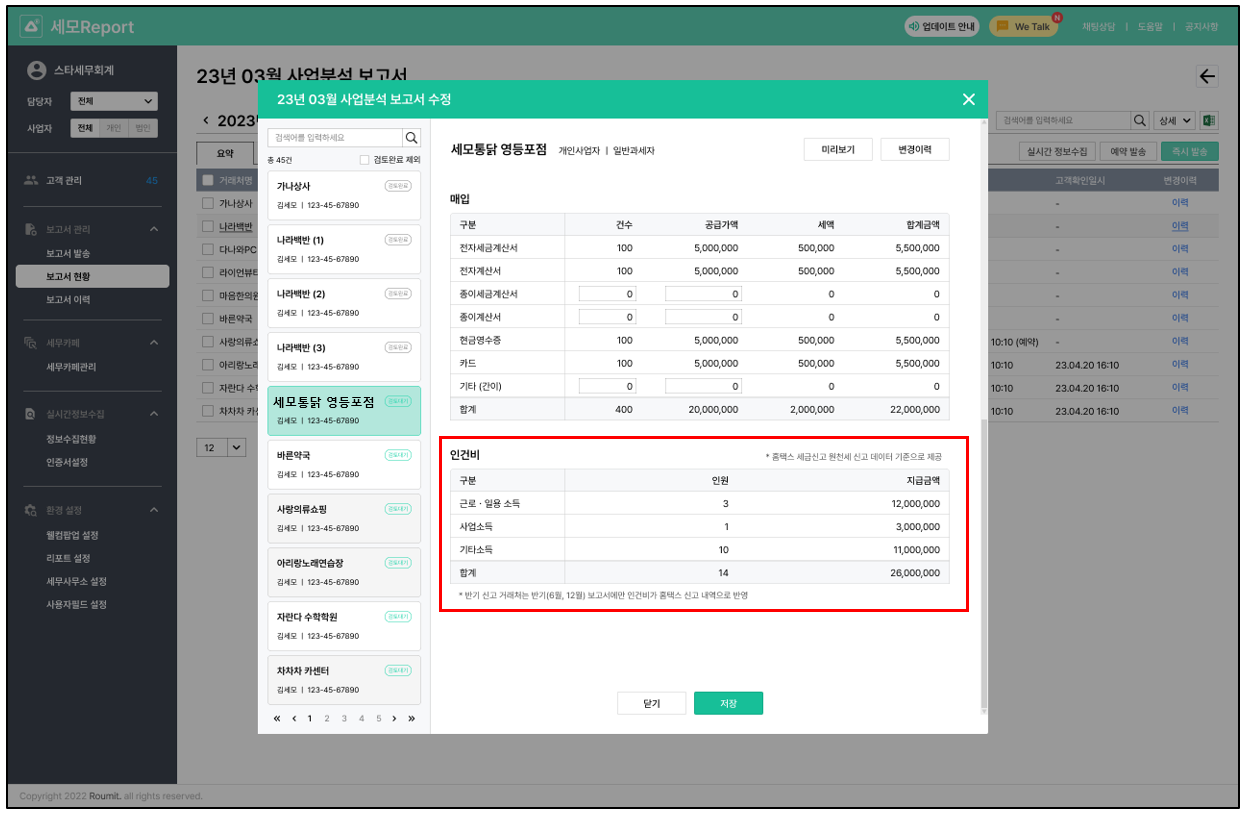
Task: Collapse the 보고서 관리 sidebar section
Action: point(154,230)
